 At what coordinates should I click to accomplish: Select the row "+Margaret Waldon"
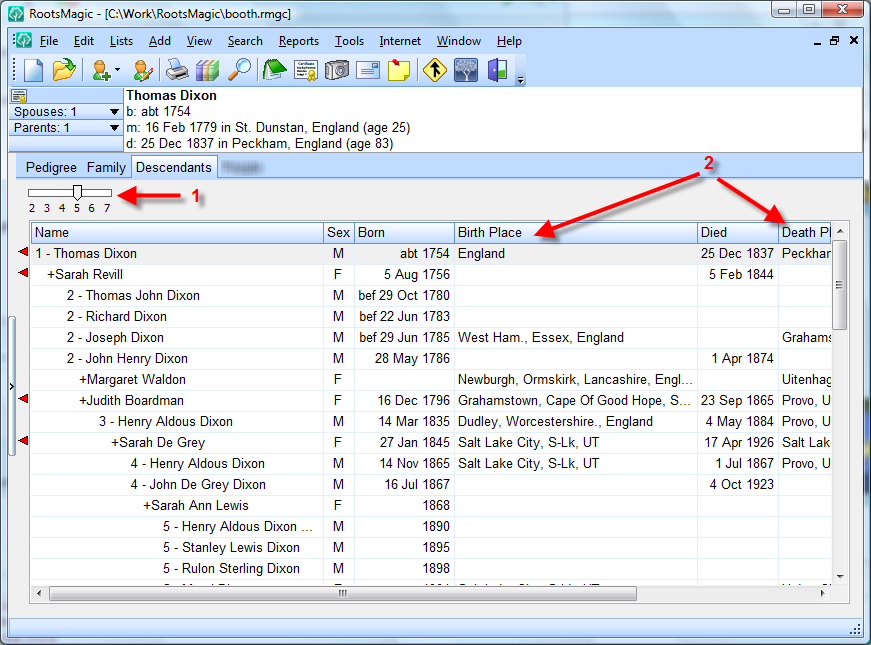431,380
